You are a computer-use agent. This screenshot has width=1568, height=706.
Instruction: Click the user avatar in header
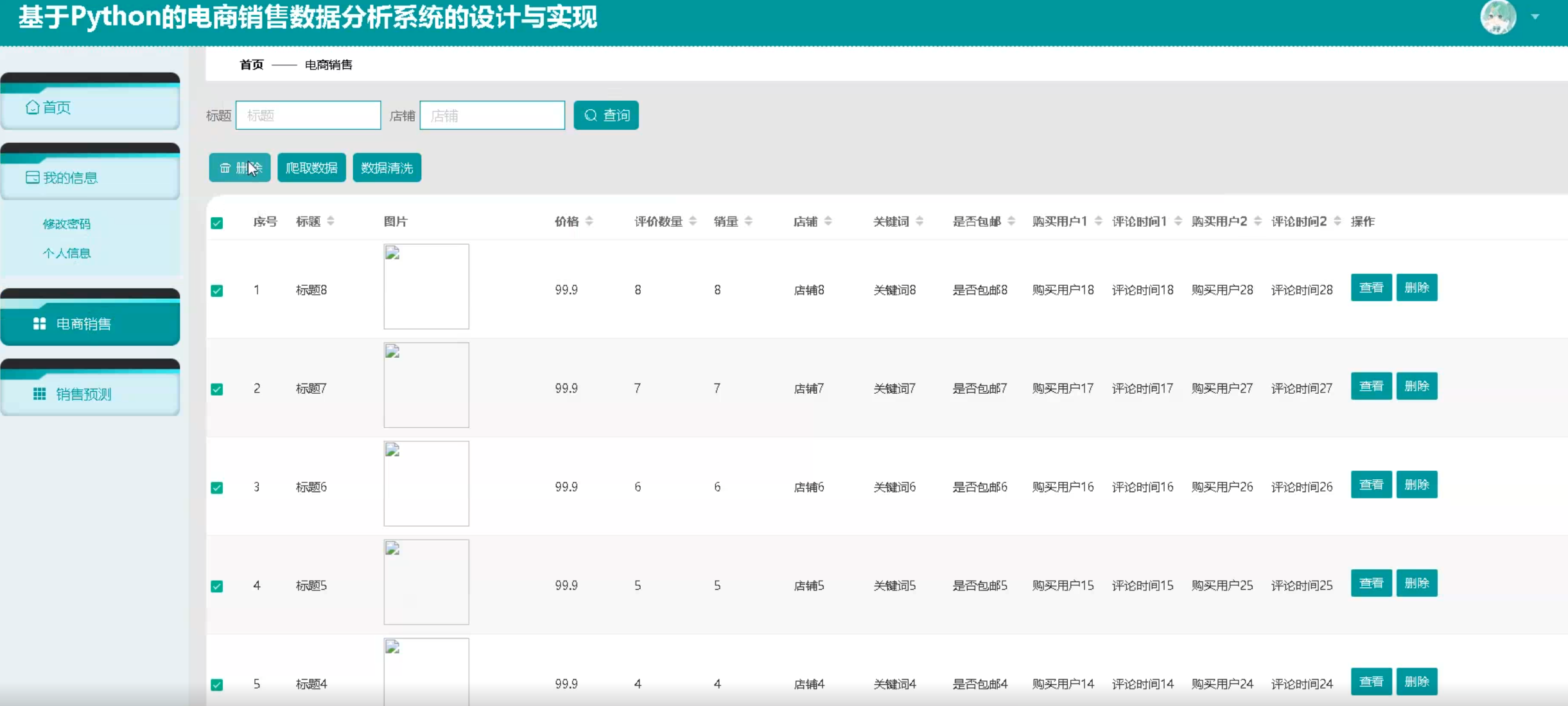(1497, 17)
